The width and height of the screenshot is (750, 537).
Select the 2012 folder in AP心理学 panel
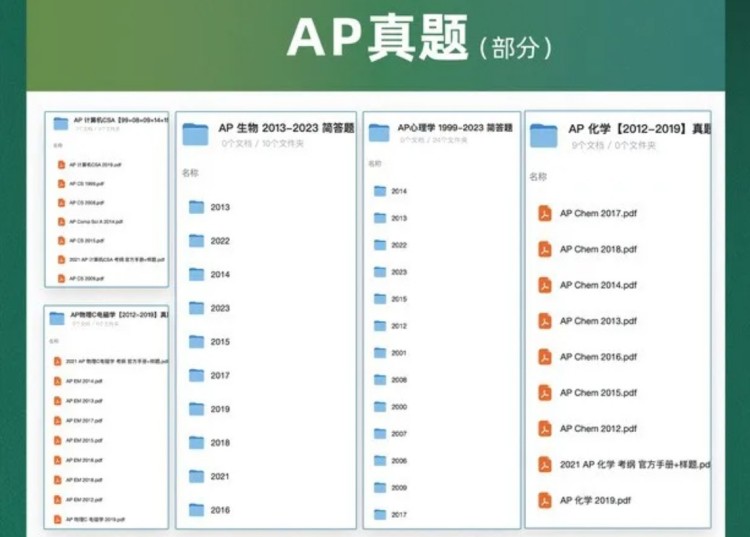pos(398,326)
